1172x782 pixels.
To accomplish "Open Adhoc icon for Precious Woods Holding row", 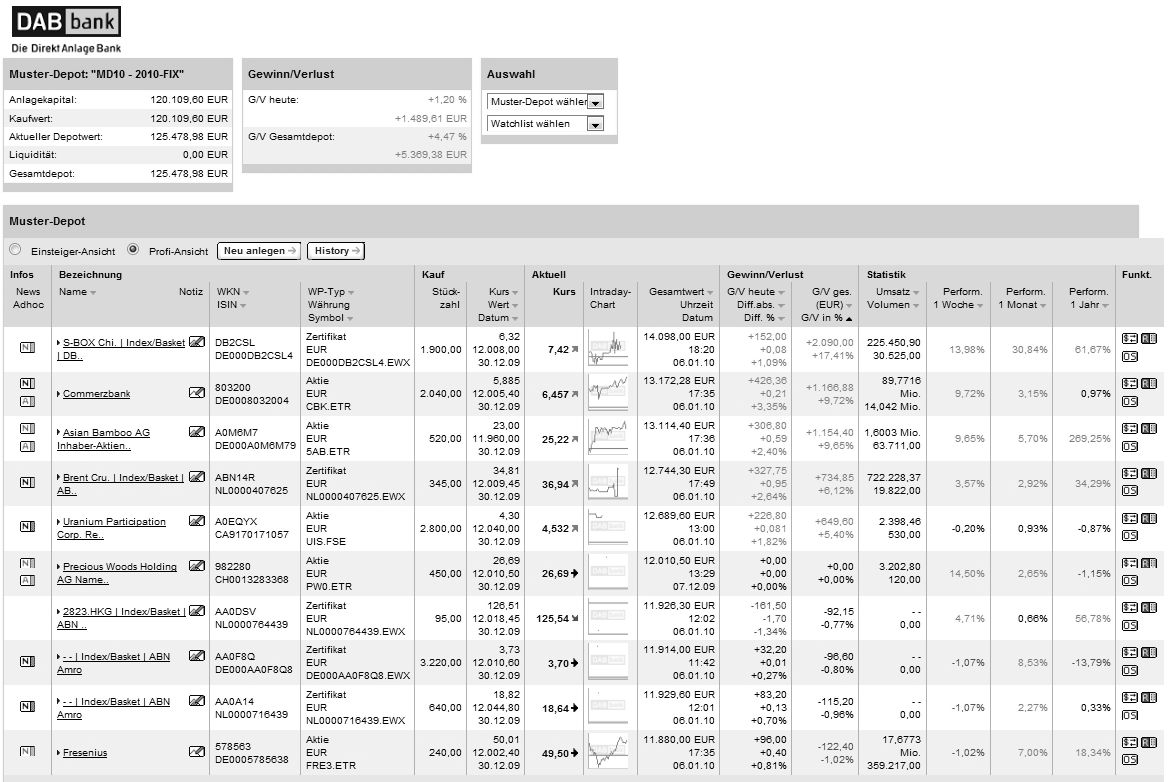I will [27, 581].
